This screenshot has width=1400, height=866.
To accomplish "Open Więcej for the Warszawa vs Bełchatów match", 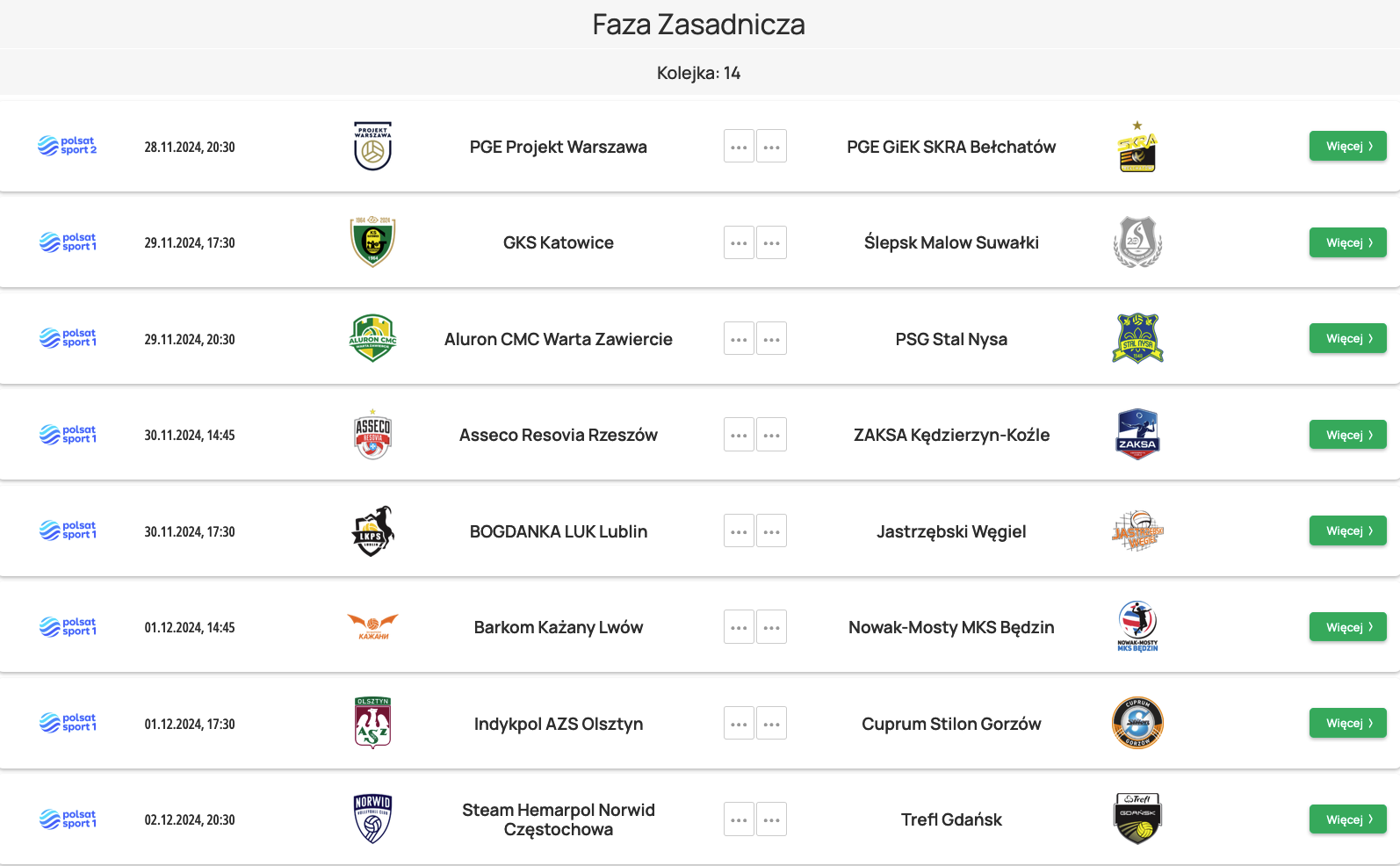I will 1347,146.
